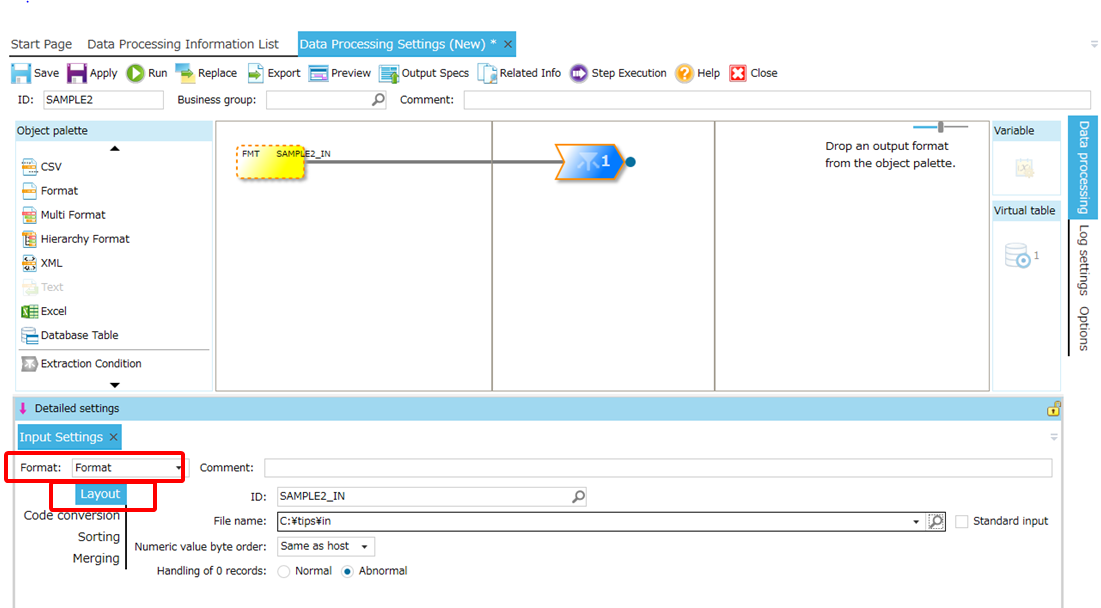This screenshot has width=1101, height=608.
Task: Switch to Data Processing Information List tab
Action: [x=183, y=44]
